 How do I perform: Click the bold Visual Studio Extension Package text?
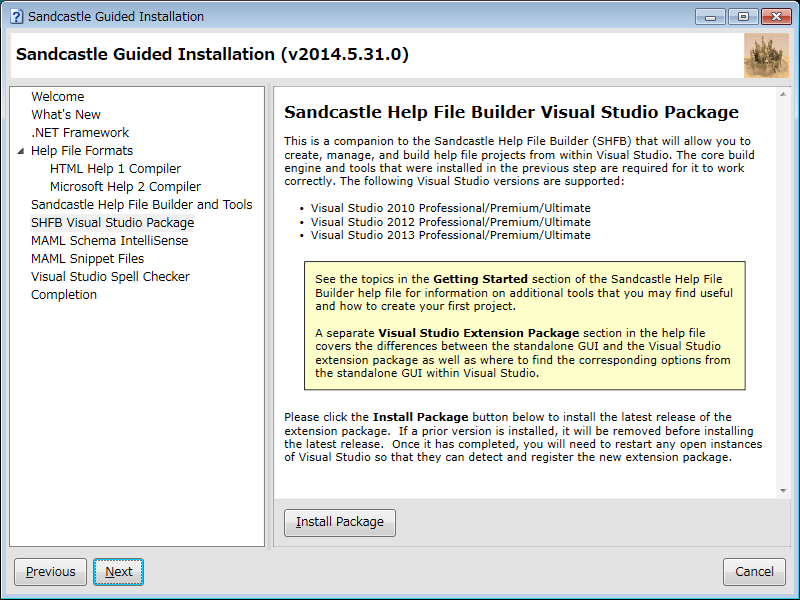pyautogui.click(x=479, y=333)
